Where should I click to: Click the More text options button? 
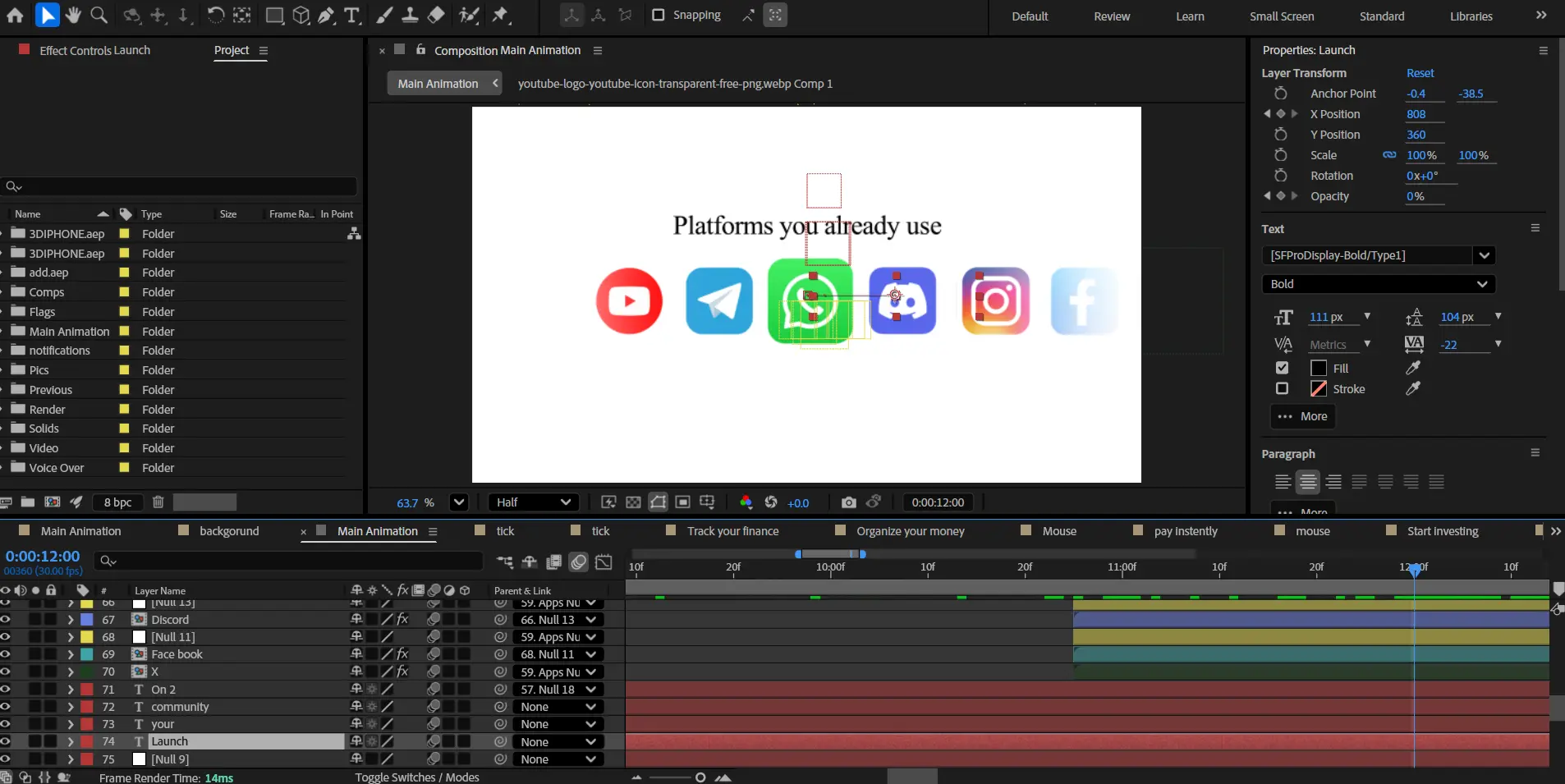coord(1302,416)
